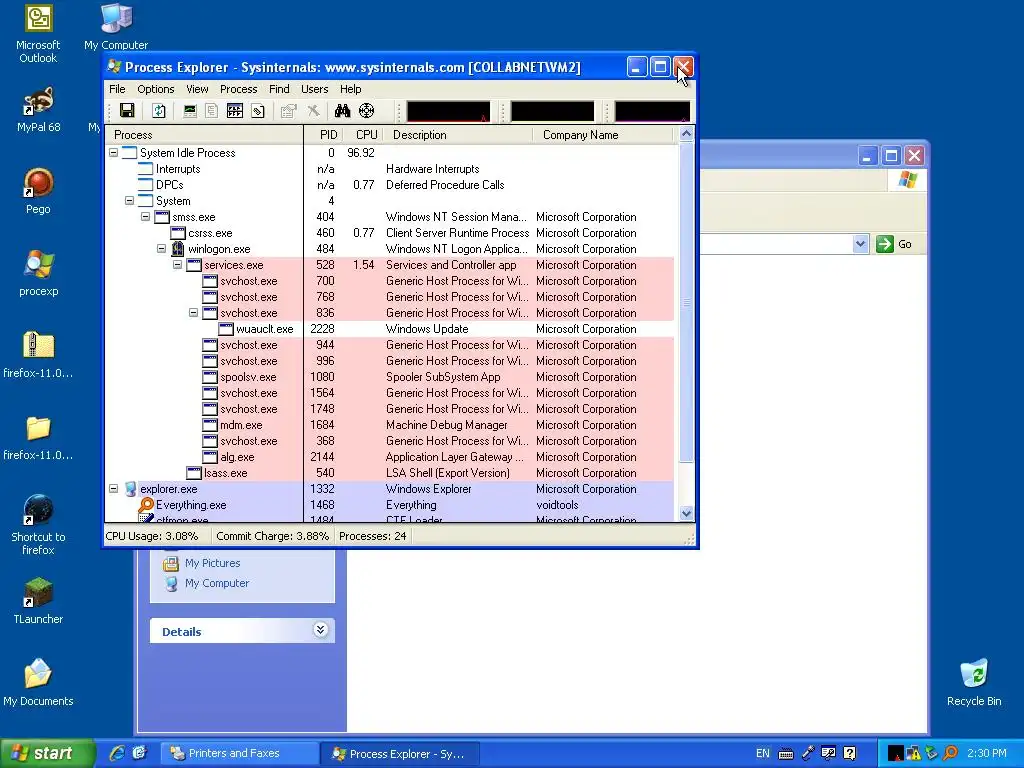Select the Recycle Bin desktop icon
The height and width of the screenshot is (768, 1024).
(x=974, y=682)
